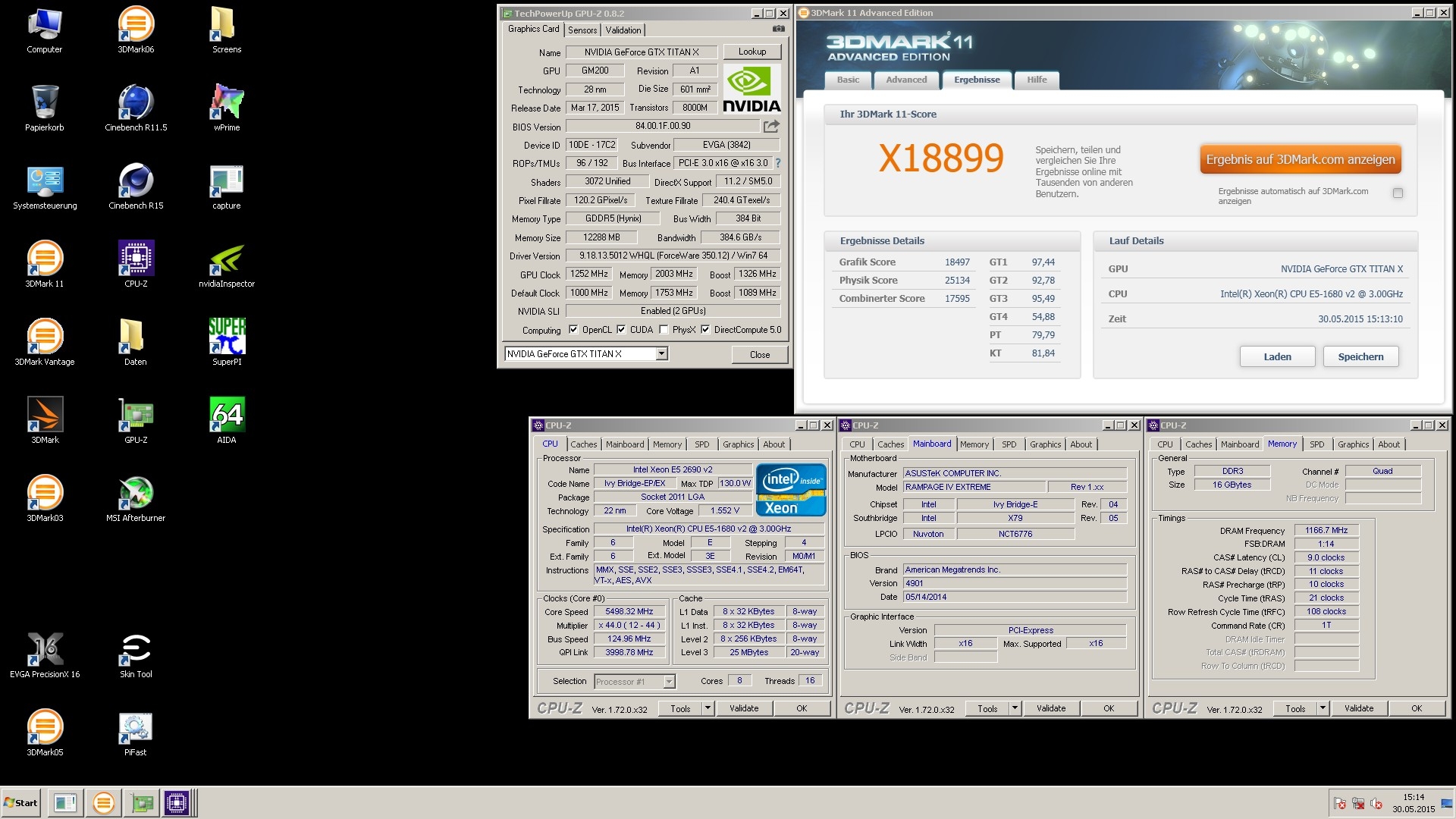Launch 3DMark05 desktop shortcut

pyautogui.click(x=45, y=733)
